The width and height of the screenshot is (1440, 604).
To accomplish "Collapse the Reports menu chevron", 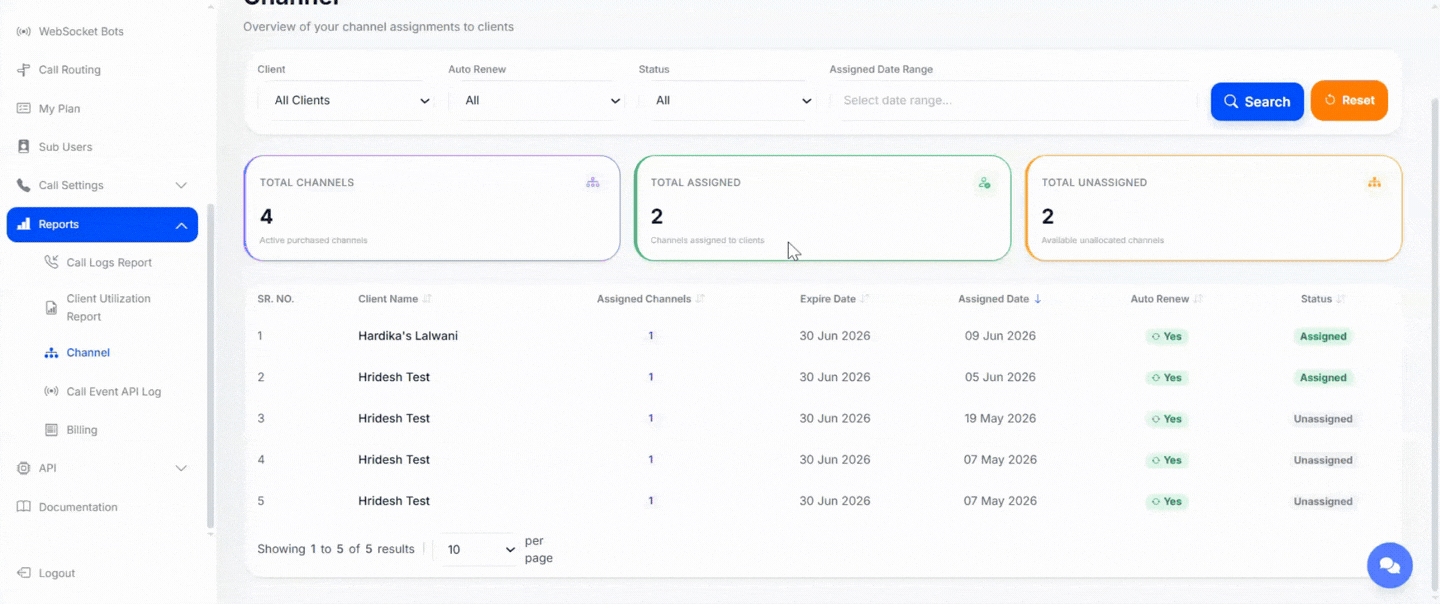I will coord(181,225).
